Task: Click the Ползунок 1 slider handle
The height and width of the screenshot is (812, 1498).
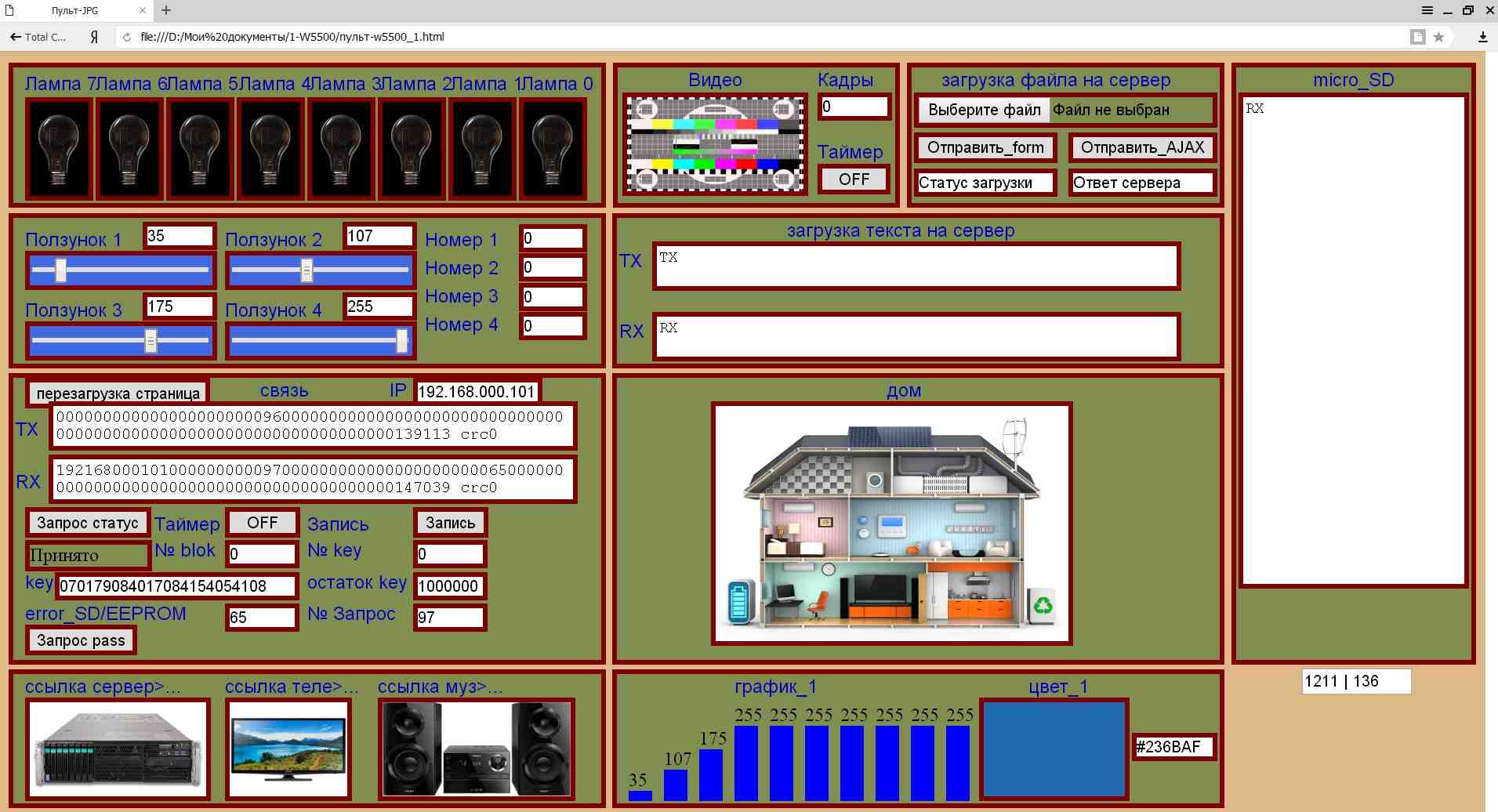Action: (x=60, y=270)
